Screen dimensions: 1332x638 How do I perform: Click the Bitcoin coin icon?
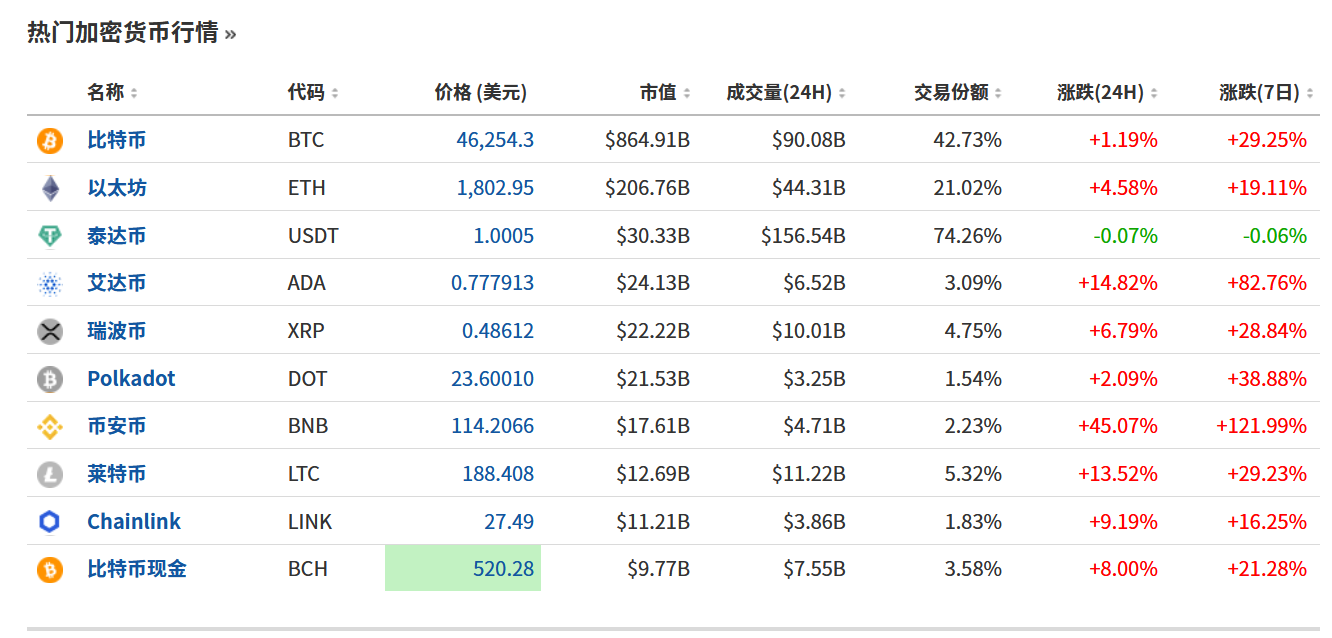[49, 140]
